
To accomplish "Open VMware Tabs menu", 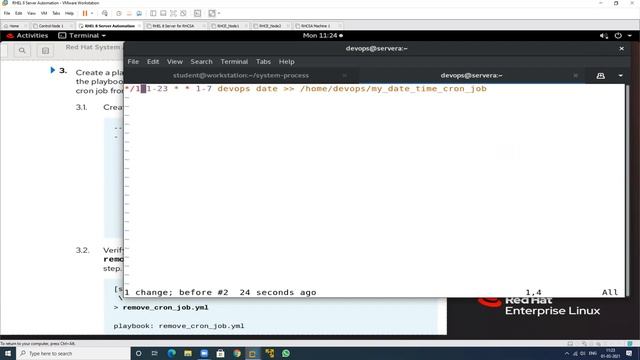I will coord(56,13).
